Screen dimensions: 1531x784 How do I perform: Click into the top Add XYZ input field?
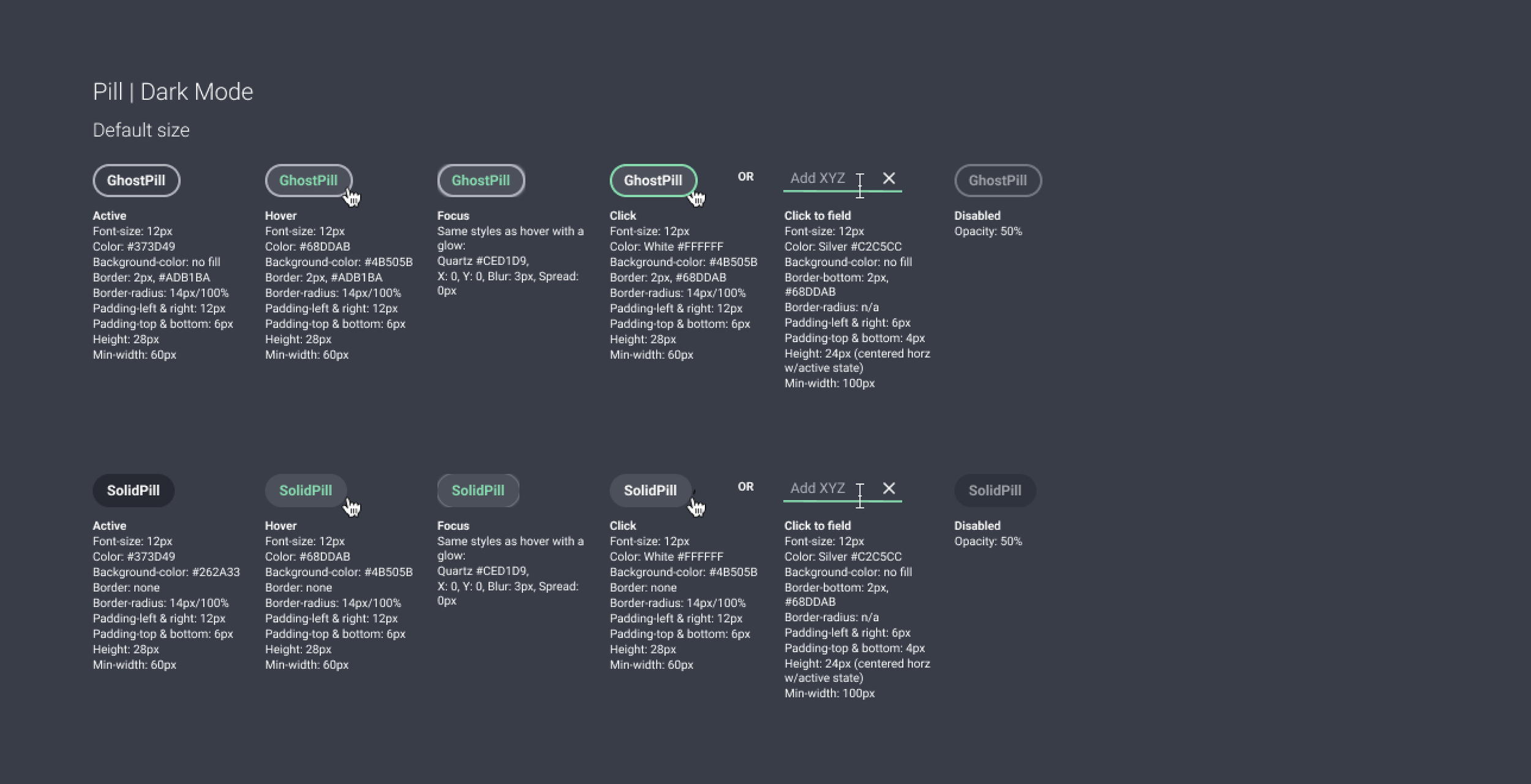(x=818, y=178)
